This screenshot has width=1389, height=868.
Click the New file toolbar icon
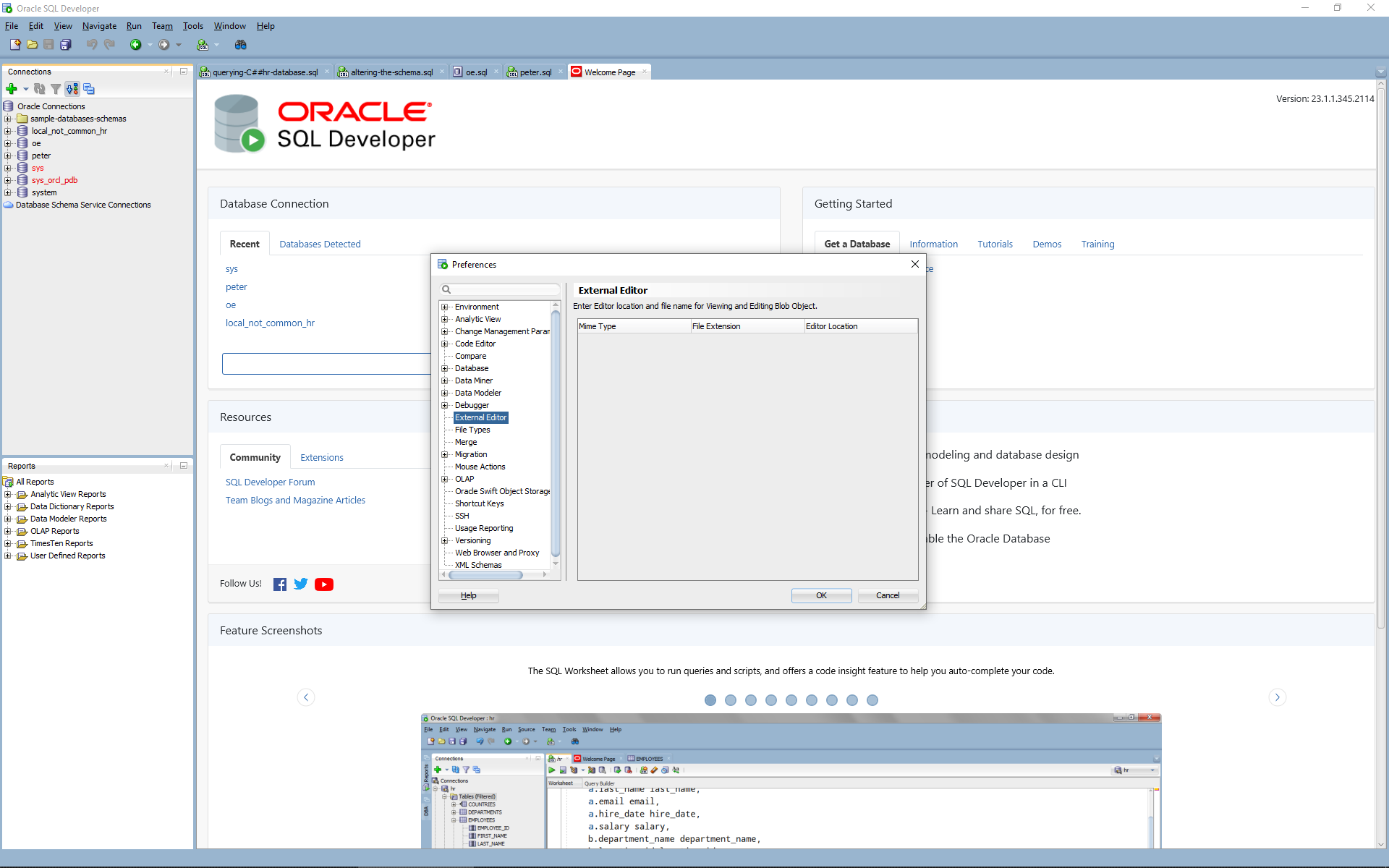coord(15,45)
